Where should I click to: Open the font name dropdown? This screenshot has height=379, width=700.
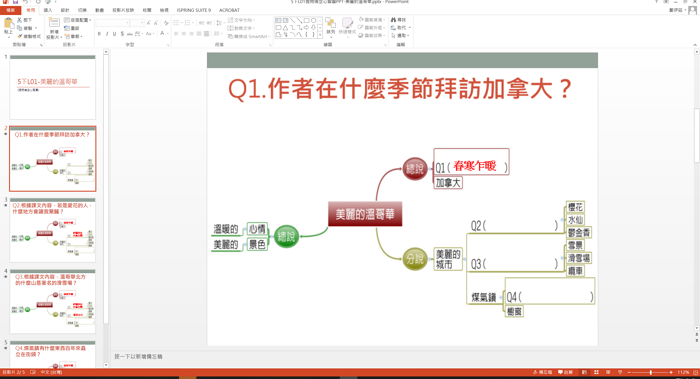(x=127, y=23)
